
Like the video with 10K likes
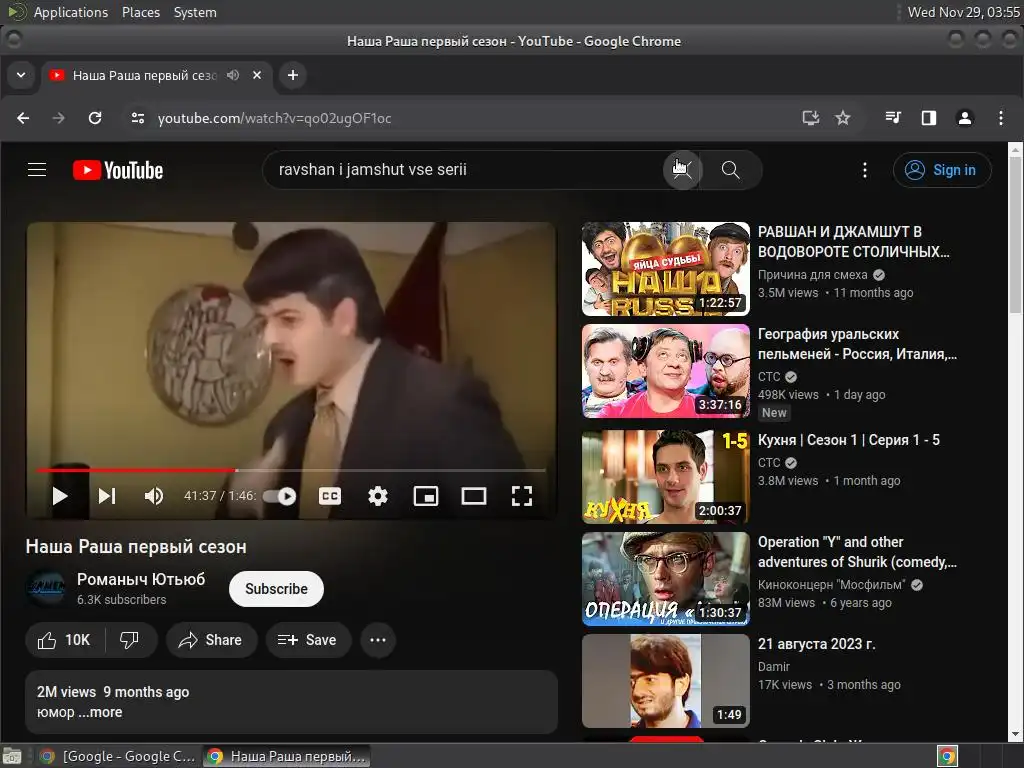(65, 640)
